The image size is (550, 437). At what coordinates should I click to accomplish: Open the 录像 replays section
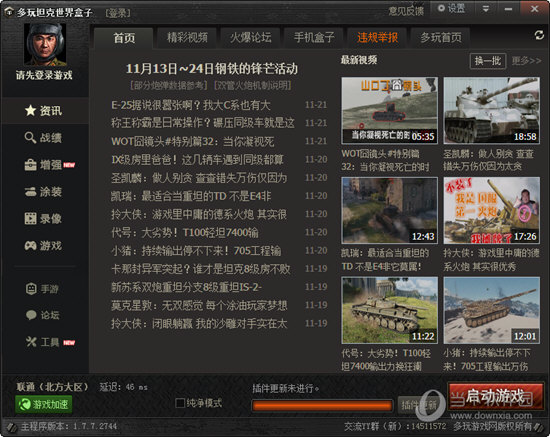(x=44, y=218)
